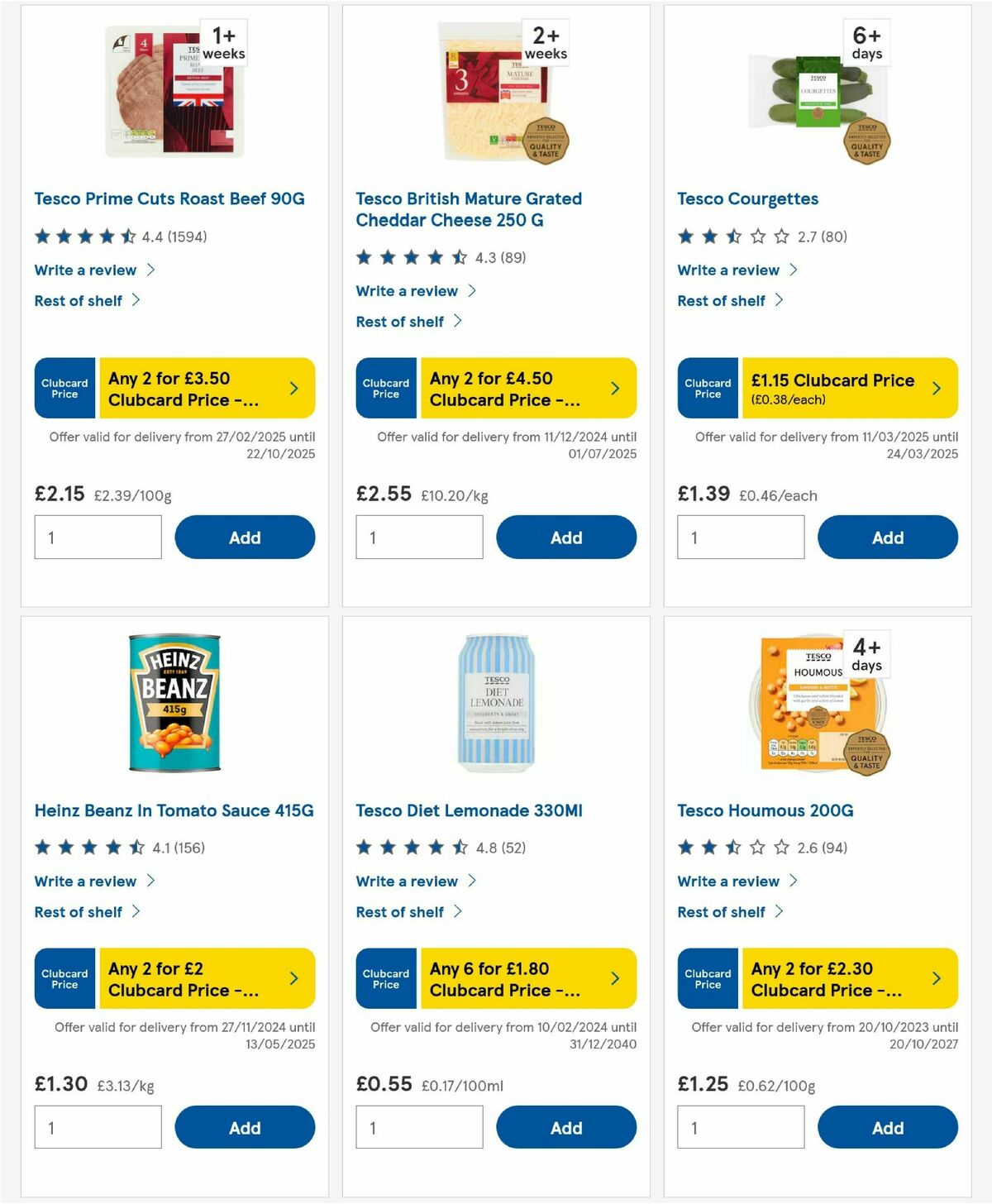Click the quantity field for Heinz Beanz
The height and width of the screenshot is (1204, 992).
coord(98,1126)
